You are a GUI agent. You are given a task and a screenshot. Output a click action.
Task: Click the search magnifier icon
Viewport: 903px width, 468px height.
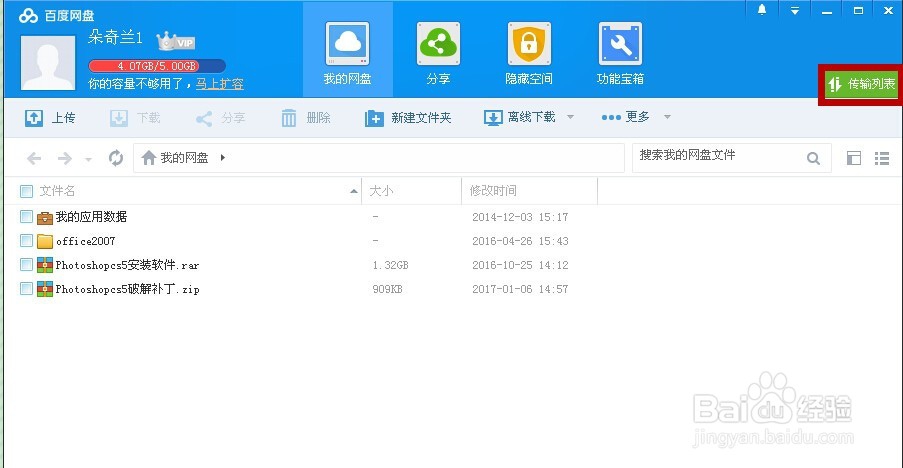[813, 158]
